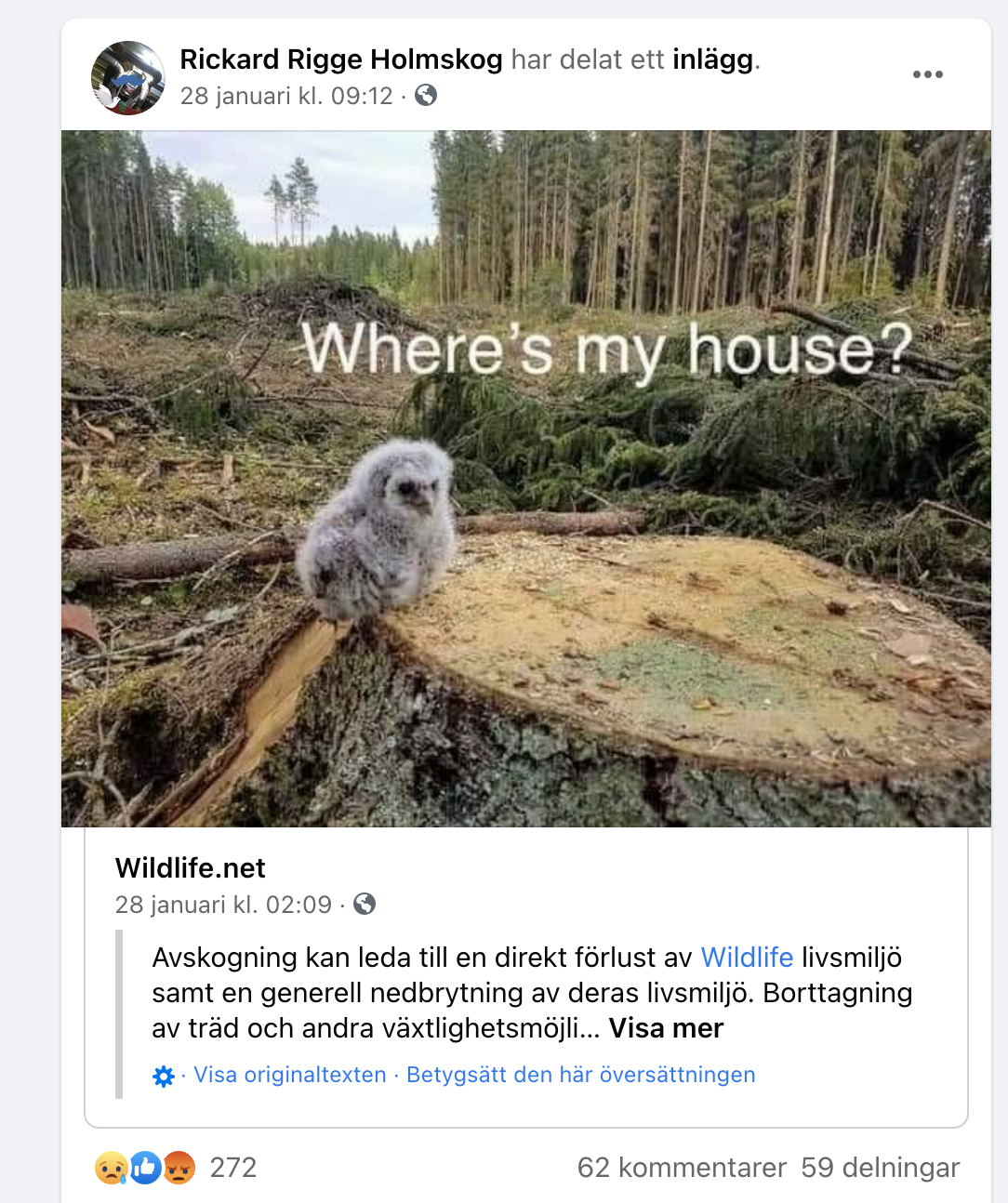The height and width of the screenshot is (1203, 1008).
Task: Click the blue thumbs-up reaction icon
Action: pos(145,1168)
